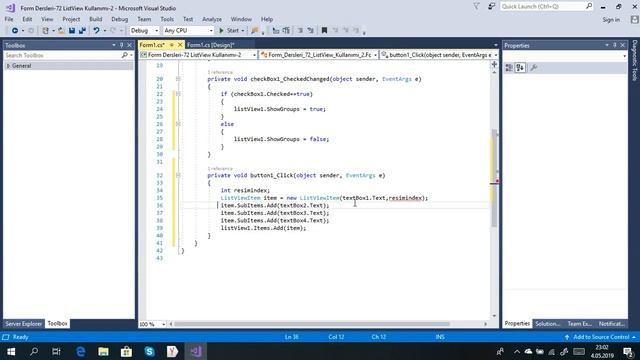640x360 pixels.
Task: Click the search magnifier in Search Toolbox
Action: 124,55
